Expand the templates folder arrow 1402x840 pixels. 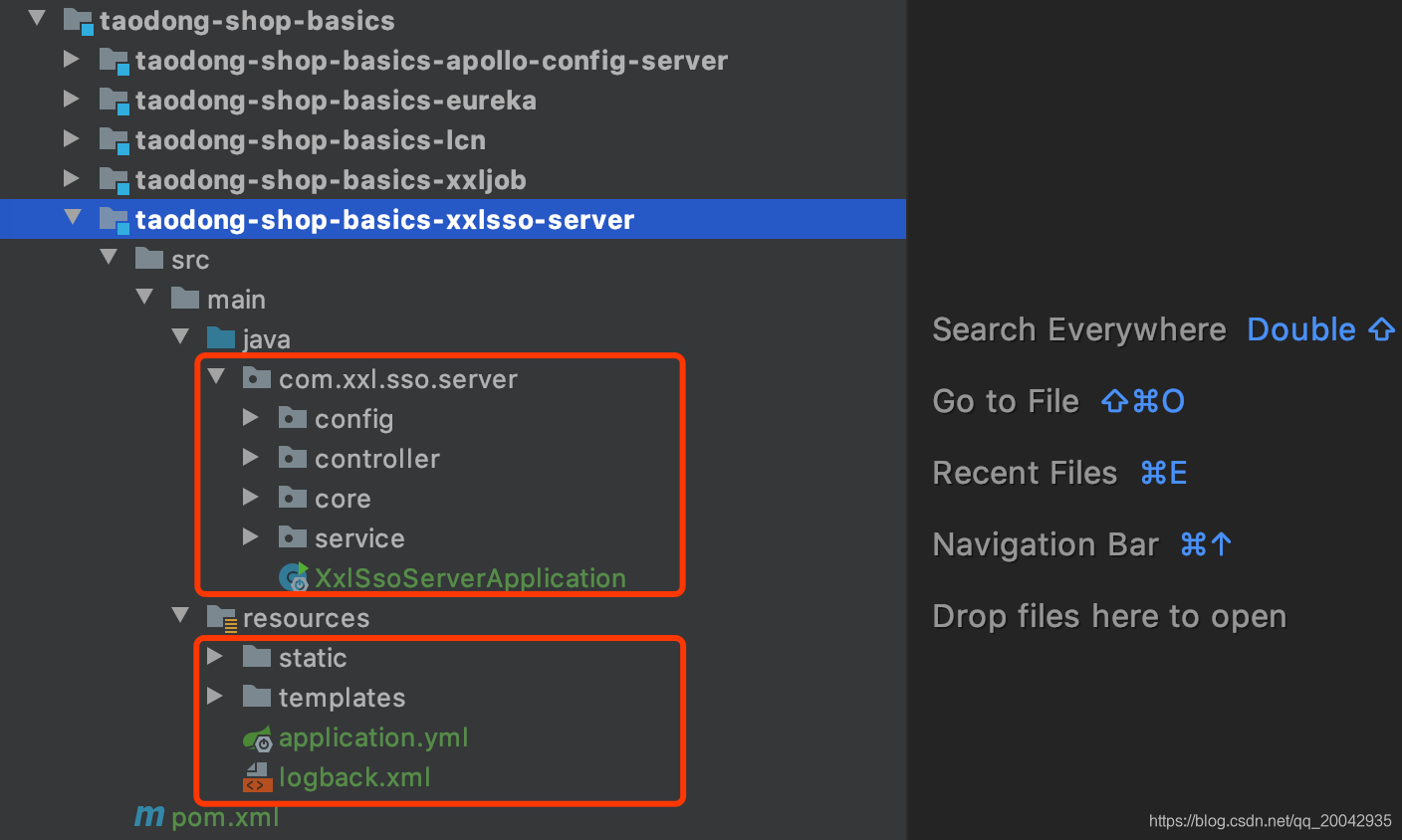[x=214, y=696]
